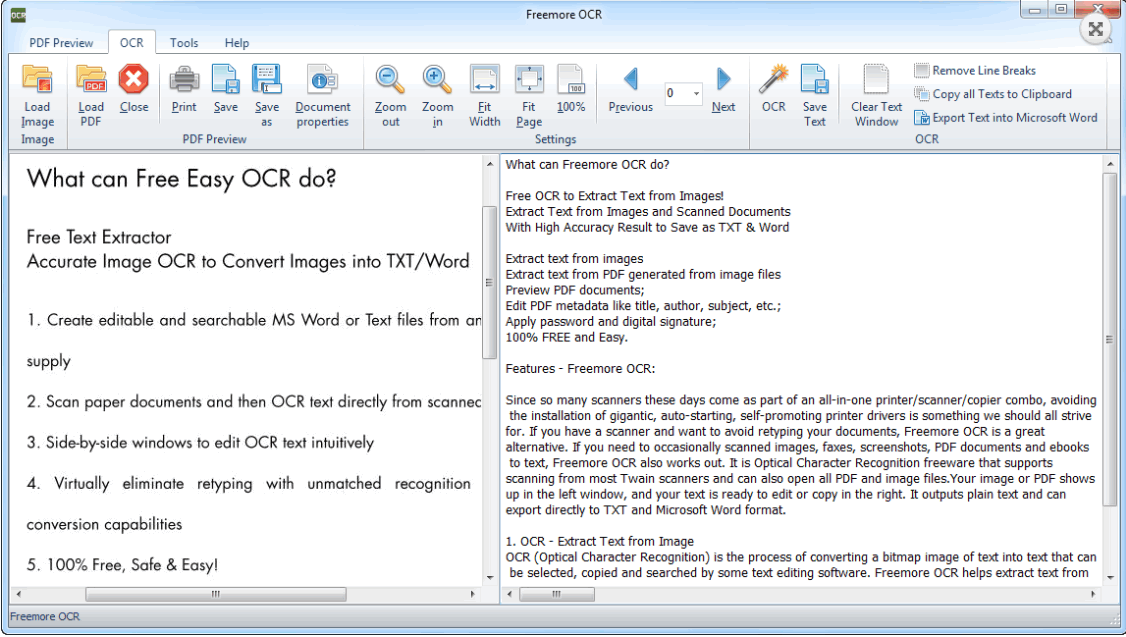Click 'Features - Freemore OCR:' line
This screenshot has width=1126, height=637.
click(x=580, y=368)
